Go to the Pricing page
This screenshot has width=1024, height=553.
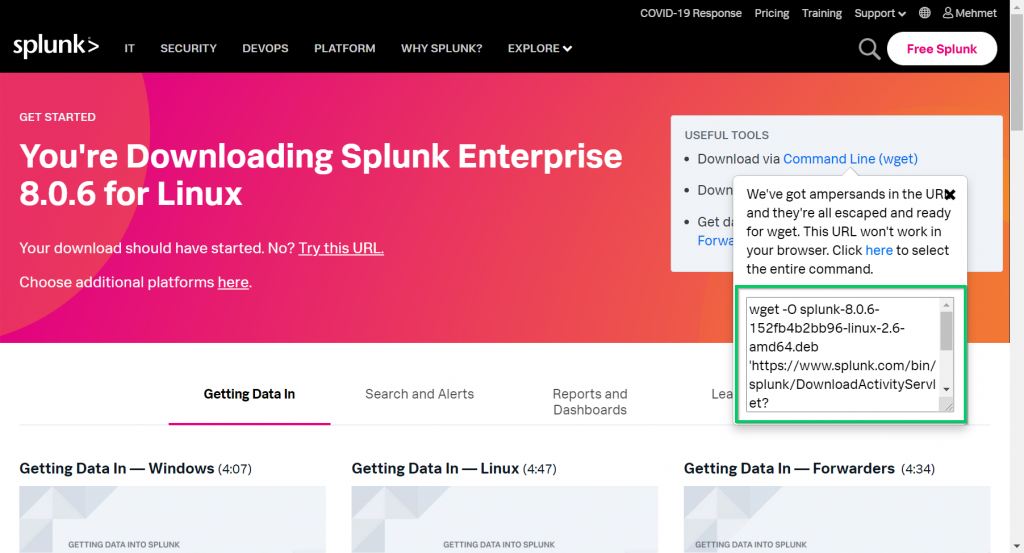click(x=771, y=13)
